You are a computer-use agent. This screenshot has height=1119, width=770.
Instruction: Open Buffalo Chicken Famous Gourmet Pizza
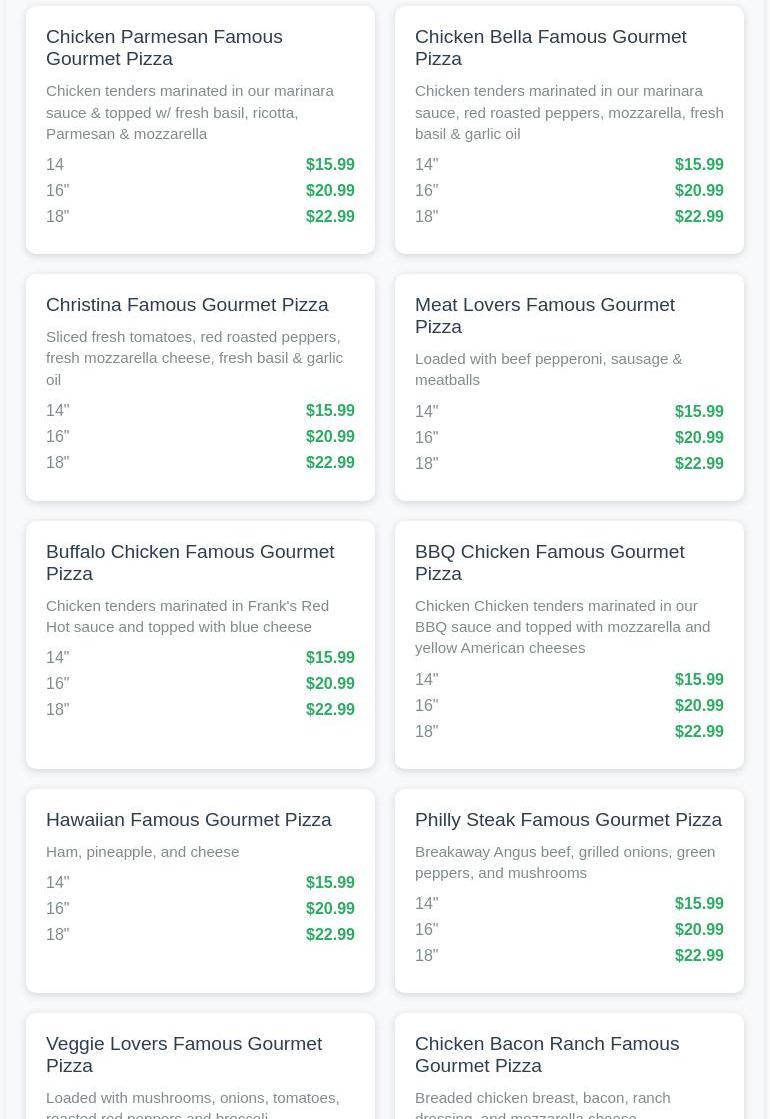(x=190, y=562)
